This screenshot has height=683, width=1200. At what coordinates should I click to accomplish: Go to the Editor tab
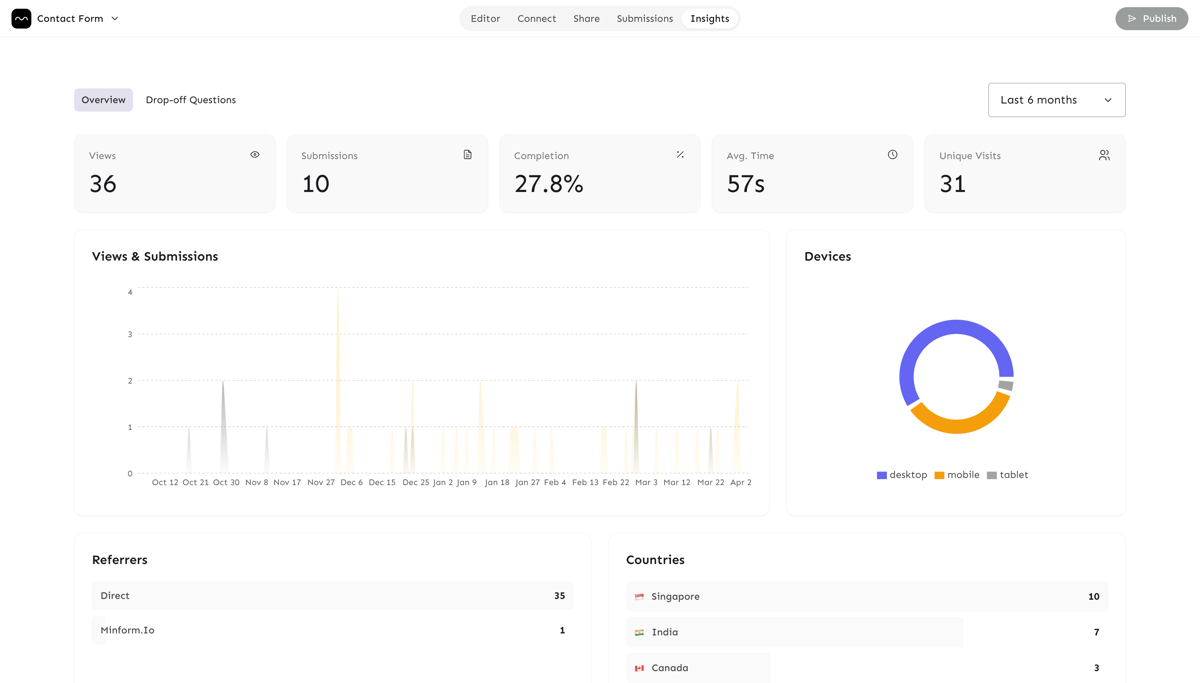click(x=485, y=19)
